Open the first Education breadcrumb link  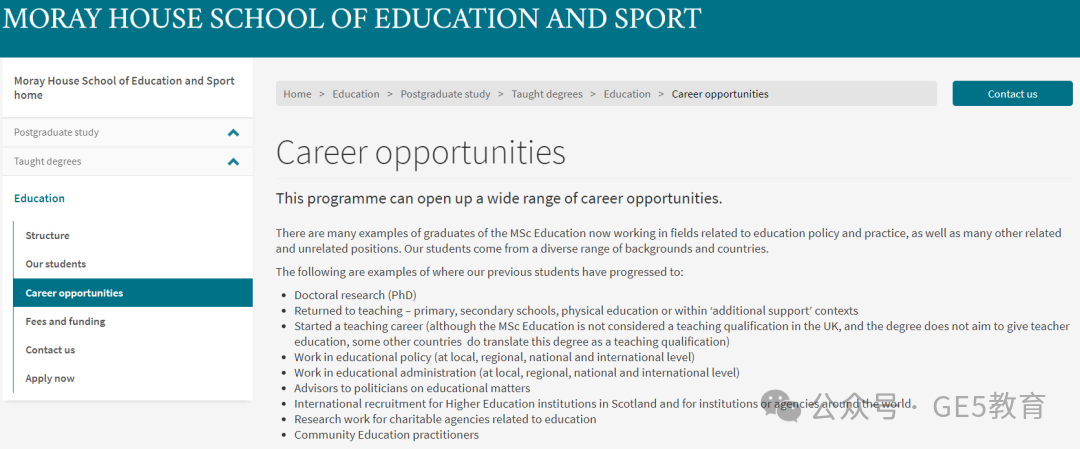pos(356,94)
